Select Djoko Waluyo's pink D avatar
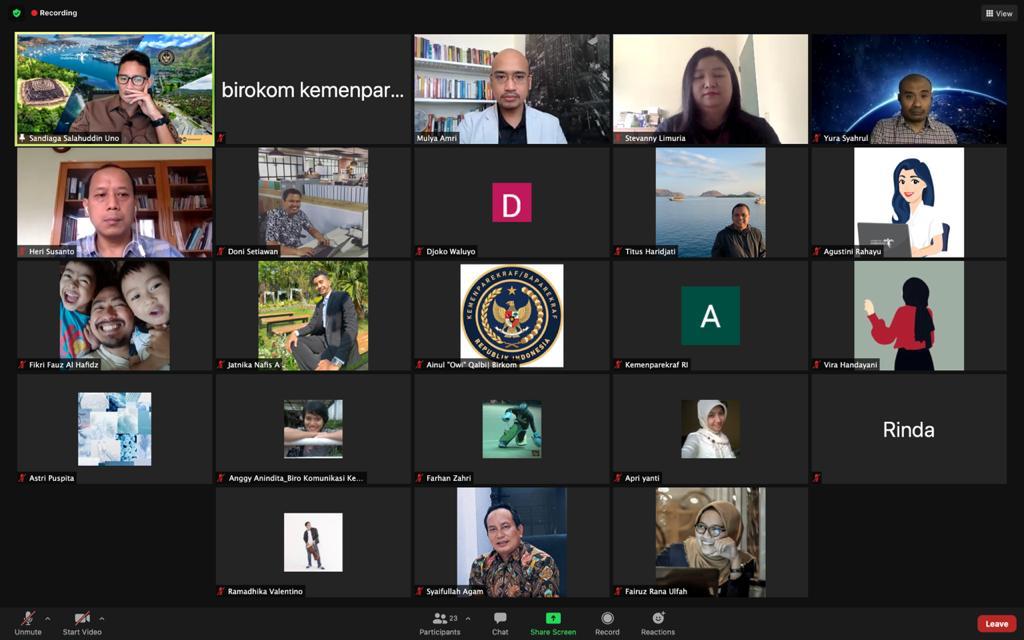The image size is (1024, 640). point(511,203)
